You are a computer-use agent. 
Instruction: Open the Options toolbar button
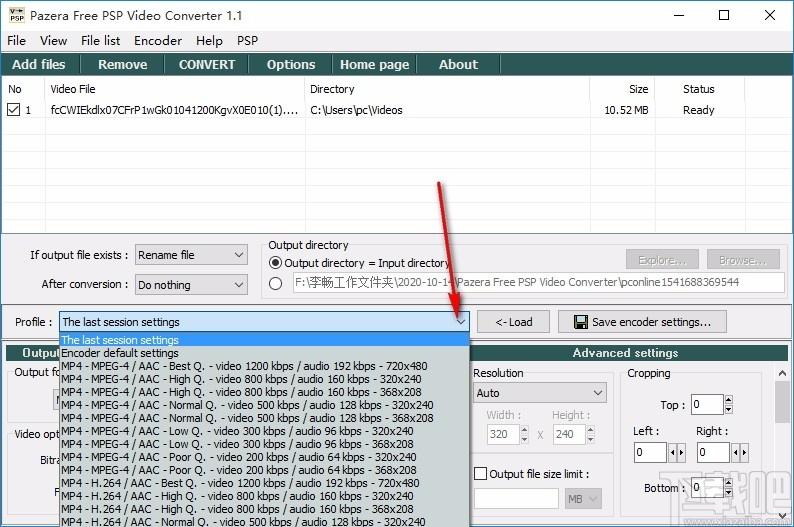(x=291, y=64)
